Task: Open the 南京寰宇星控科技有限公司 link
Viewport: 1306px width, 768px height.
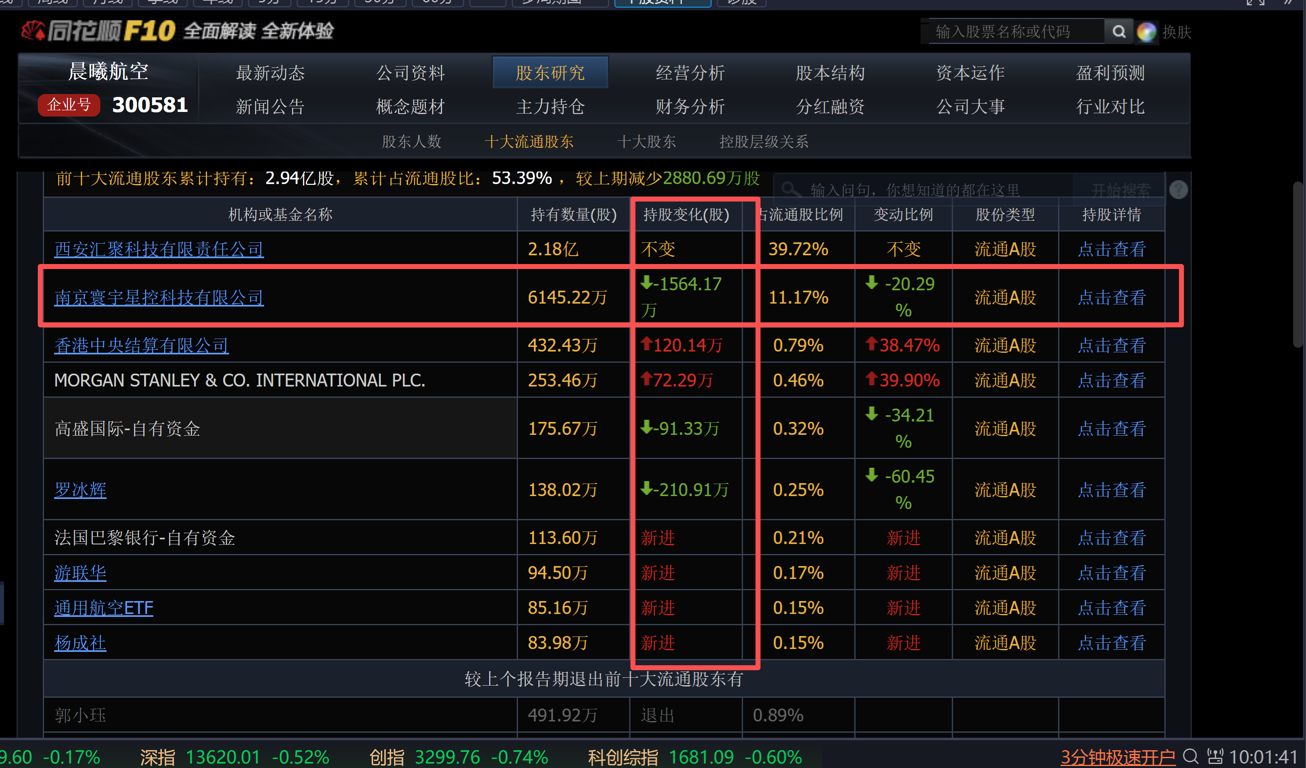Action: pyautogui.click(x=159, y=297)
